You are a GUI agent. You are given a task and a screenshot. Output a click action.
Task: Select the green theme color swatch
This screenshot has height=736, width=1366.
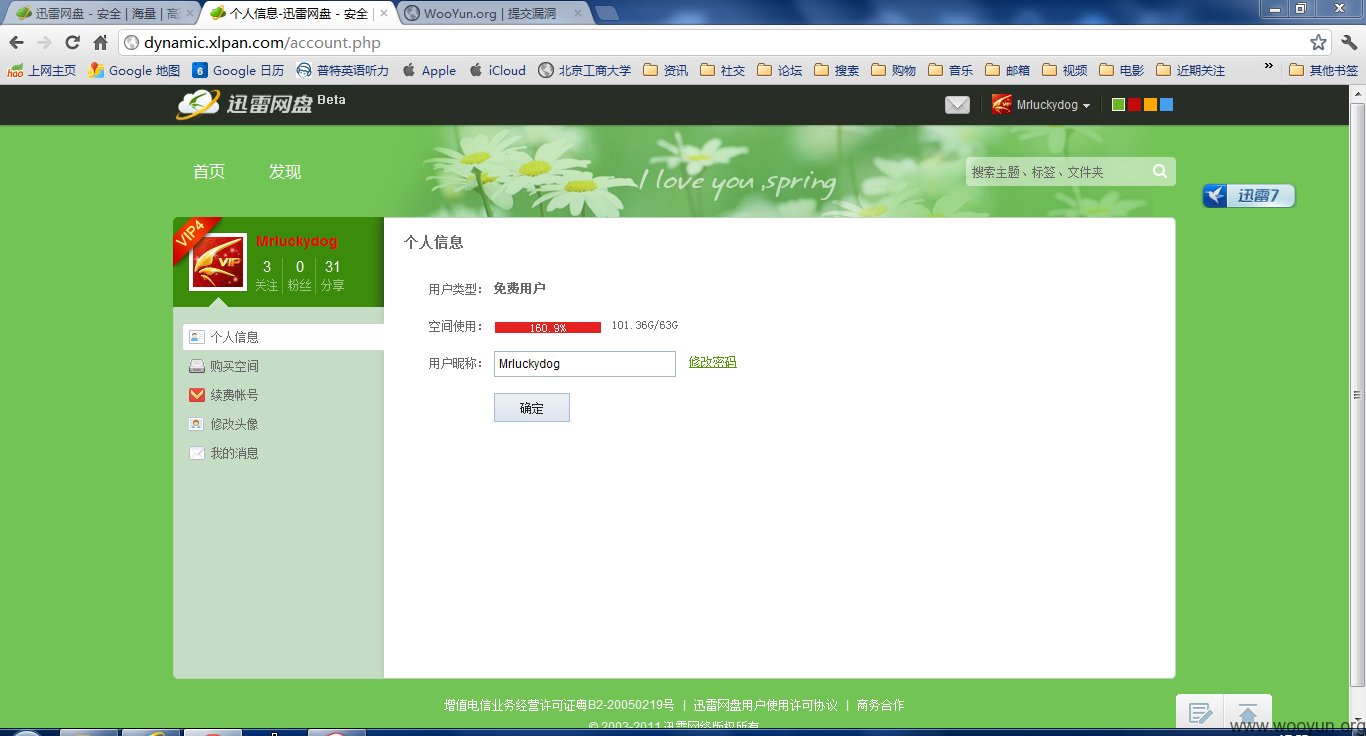(1119, 105)
